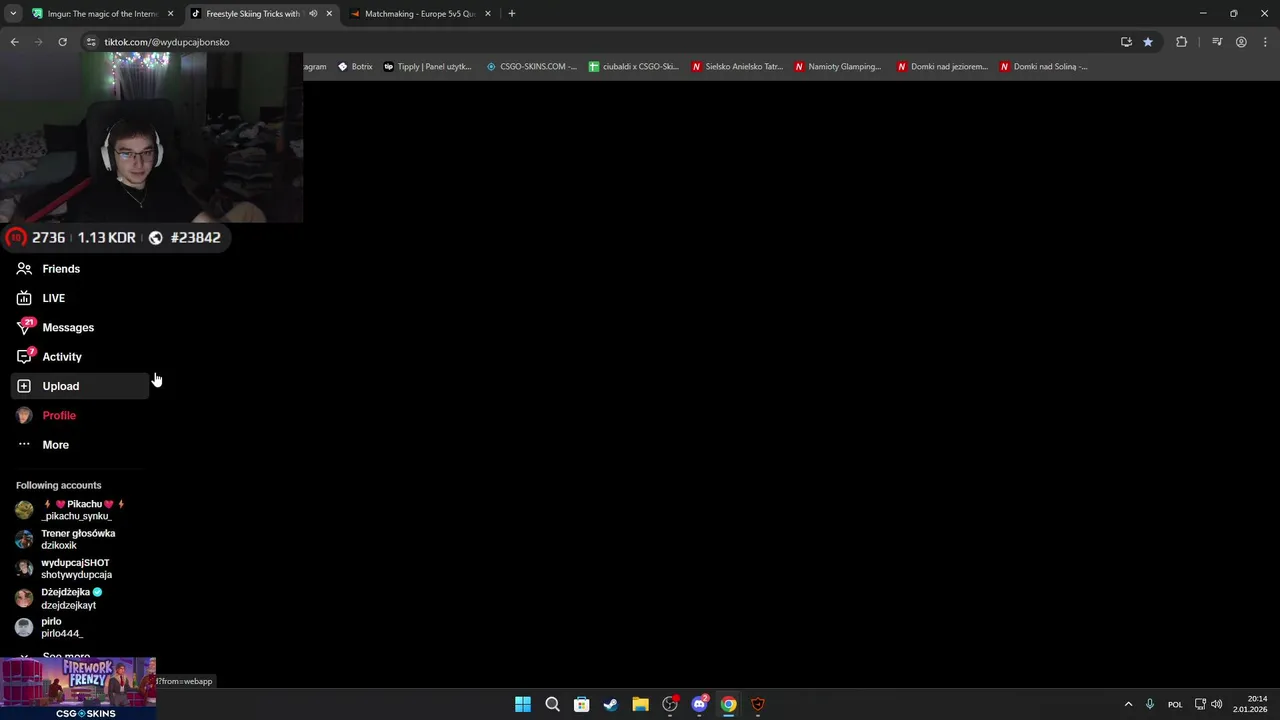Open the CSGO-SKINS.COM bookmark
Image resolution: width=1280 pixels, height=720 pixels.
click(x=531, y=67)
